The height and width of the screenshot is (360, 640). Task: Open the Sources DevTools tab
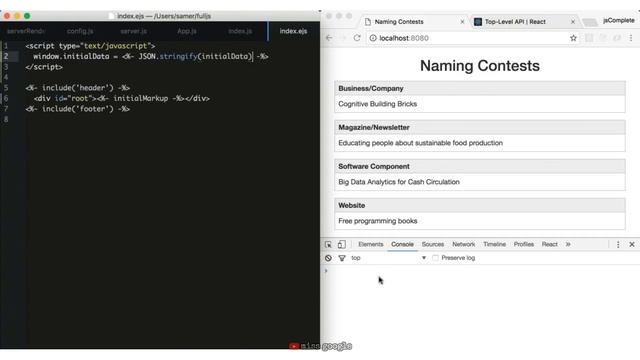coord(433,244)
